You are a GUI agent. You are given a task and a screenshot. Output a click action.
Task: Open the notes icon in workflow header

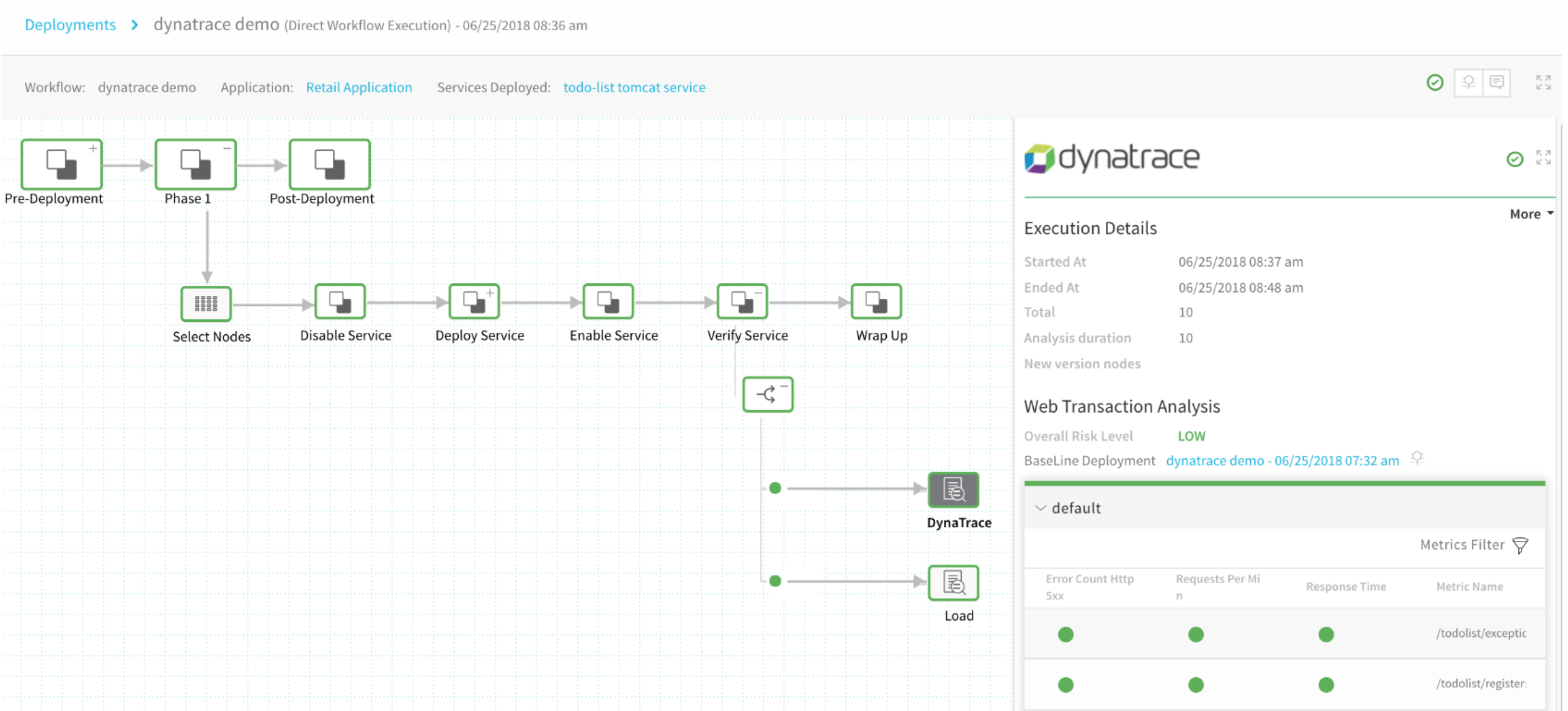pyautogui.click(x=1496, y=83)
